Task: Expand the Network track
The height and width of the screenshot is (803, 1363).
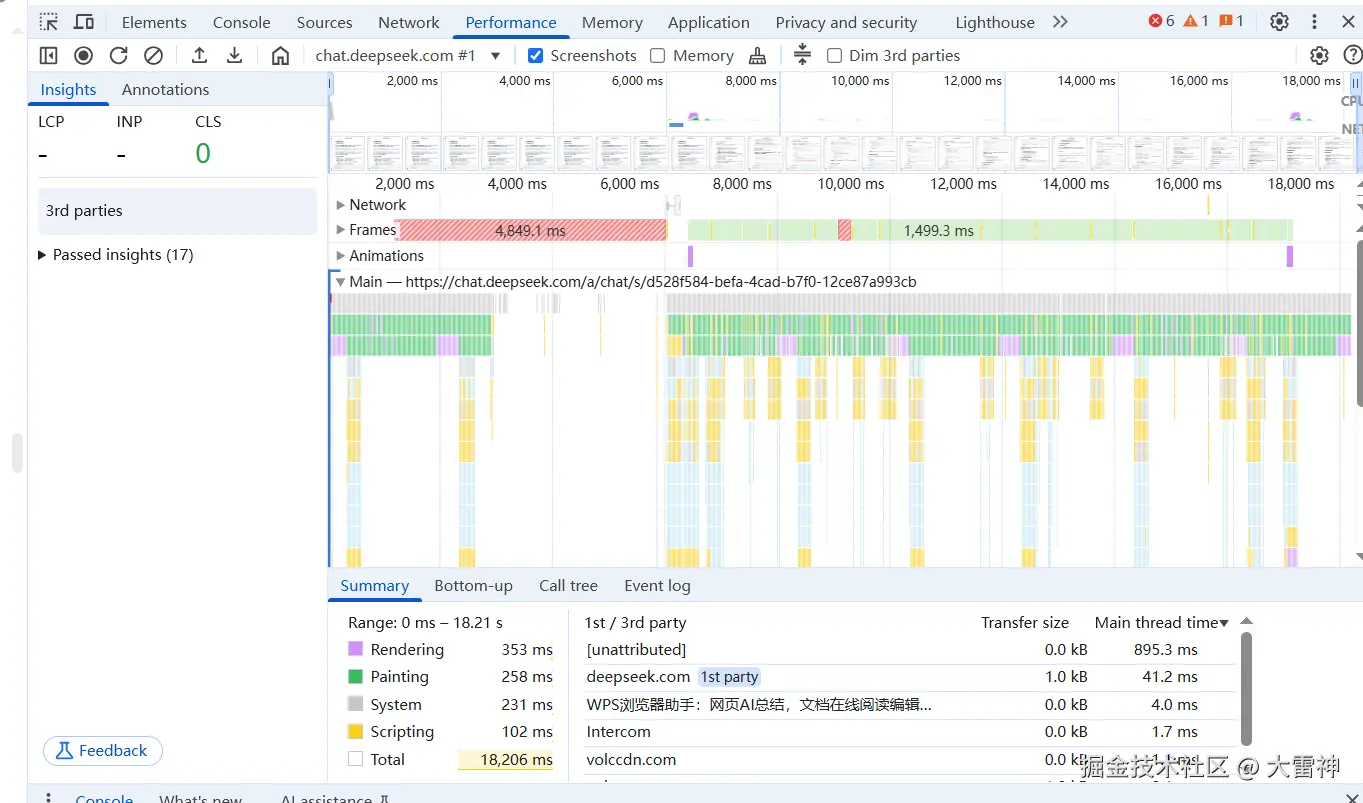Action: pos(341,204)
